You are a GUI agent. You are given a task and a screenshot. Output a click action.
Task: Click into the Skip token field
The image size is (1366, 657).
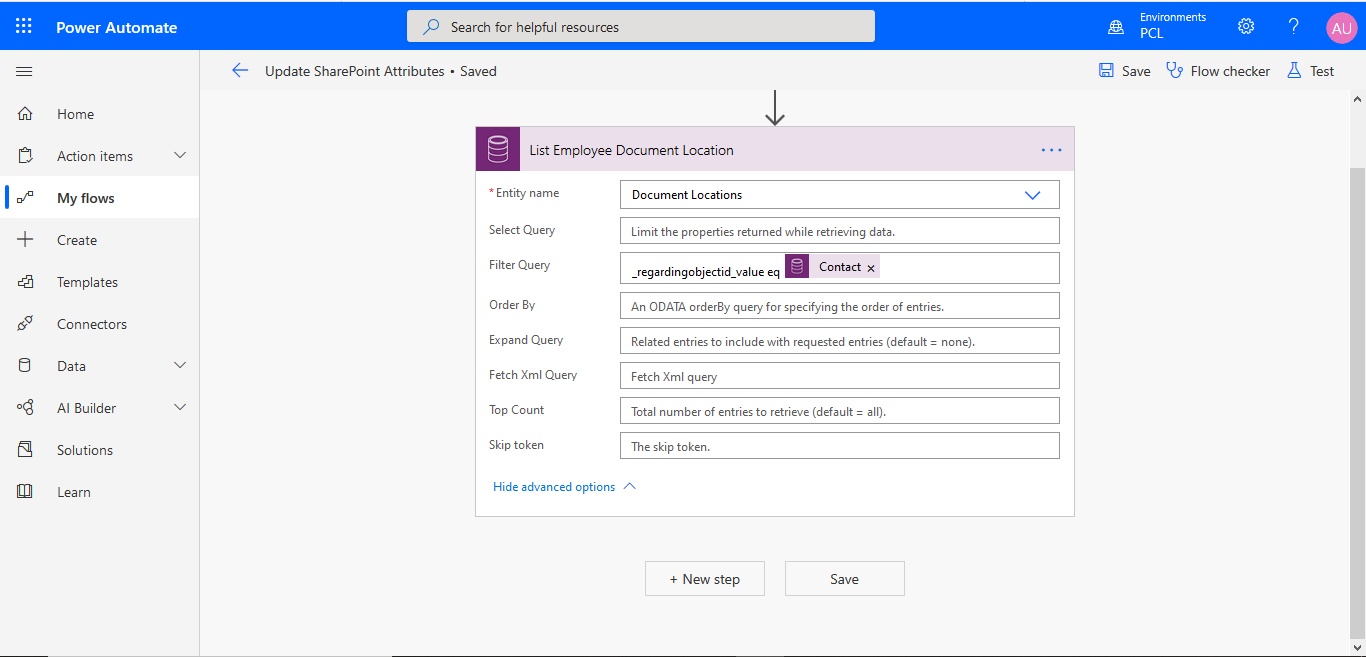pos(839,446)
